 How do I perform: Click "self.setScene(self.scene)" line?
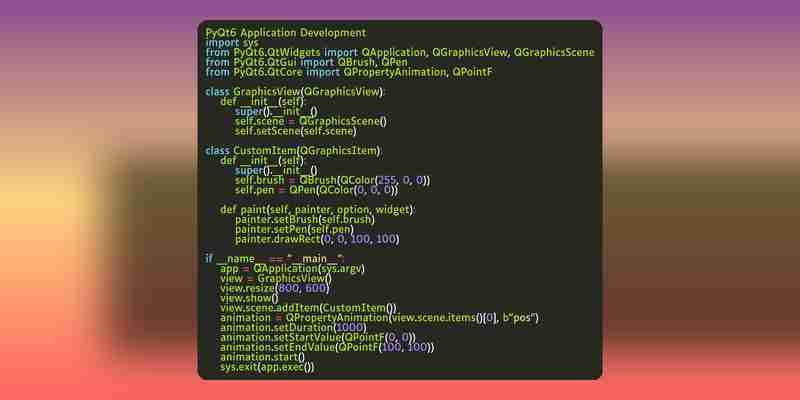[x=295, y=131]
